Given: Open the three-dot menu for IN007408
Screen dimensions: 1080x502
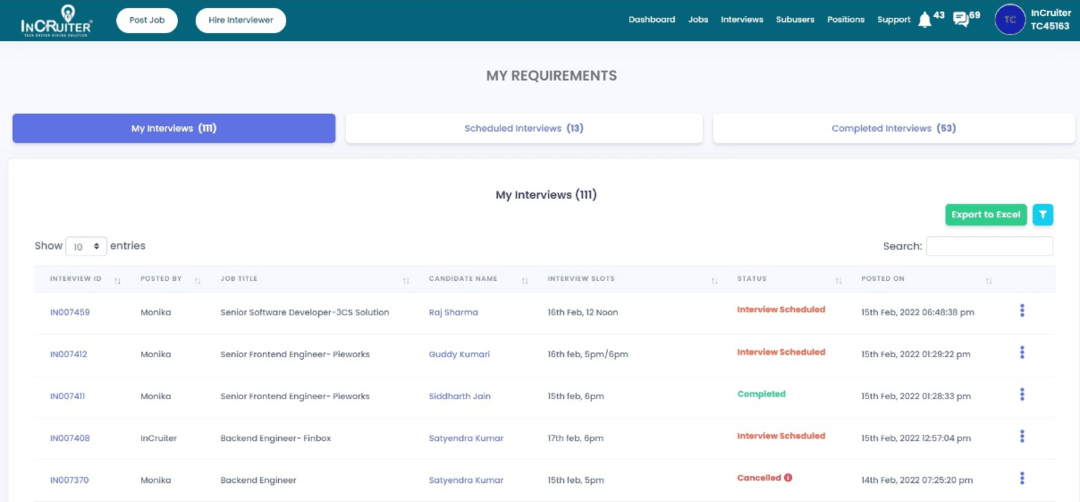Looking at the screenshot, I should click(x=1021, y=437).
